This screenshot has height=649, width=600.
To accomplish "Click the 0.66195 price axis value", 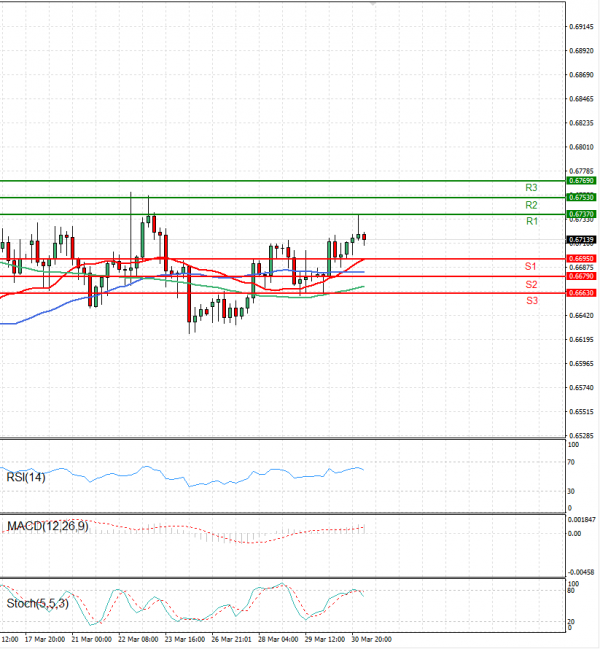I will coord(581,339).
